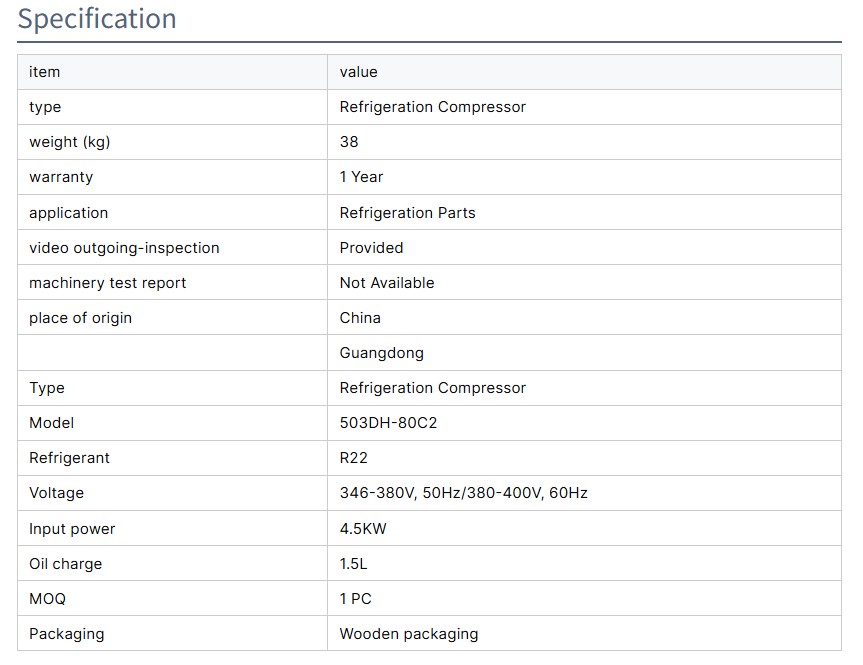Click the 'Provided' value cell

pos(371,248)
